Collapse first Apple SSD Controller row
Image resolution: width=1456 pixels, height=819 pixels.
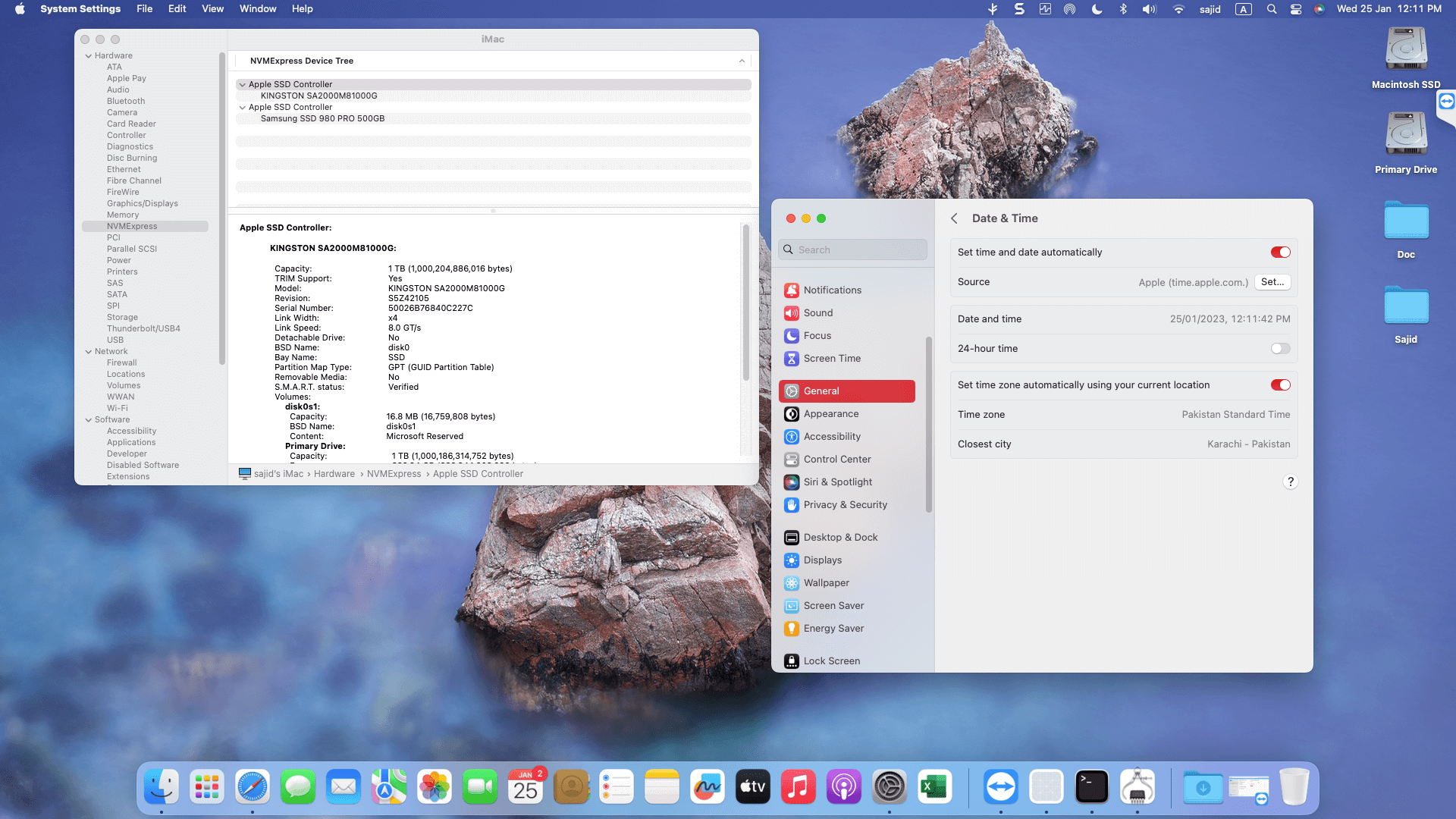coord(242,84)
